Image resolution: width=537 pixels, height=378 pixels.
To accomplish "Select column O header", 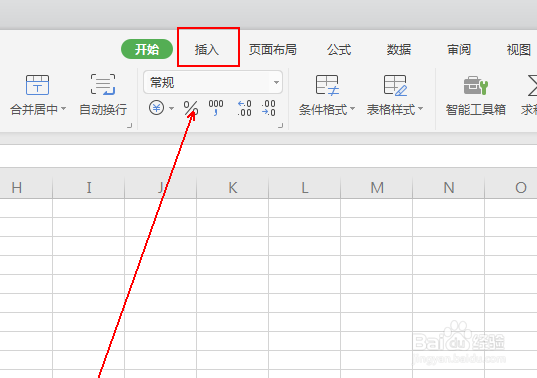I will (x=511, y=188).
